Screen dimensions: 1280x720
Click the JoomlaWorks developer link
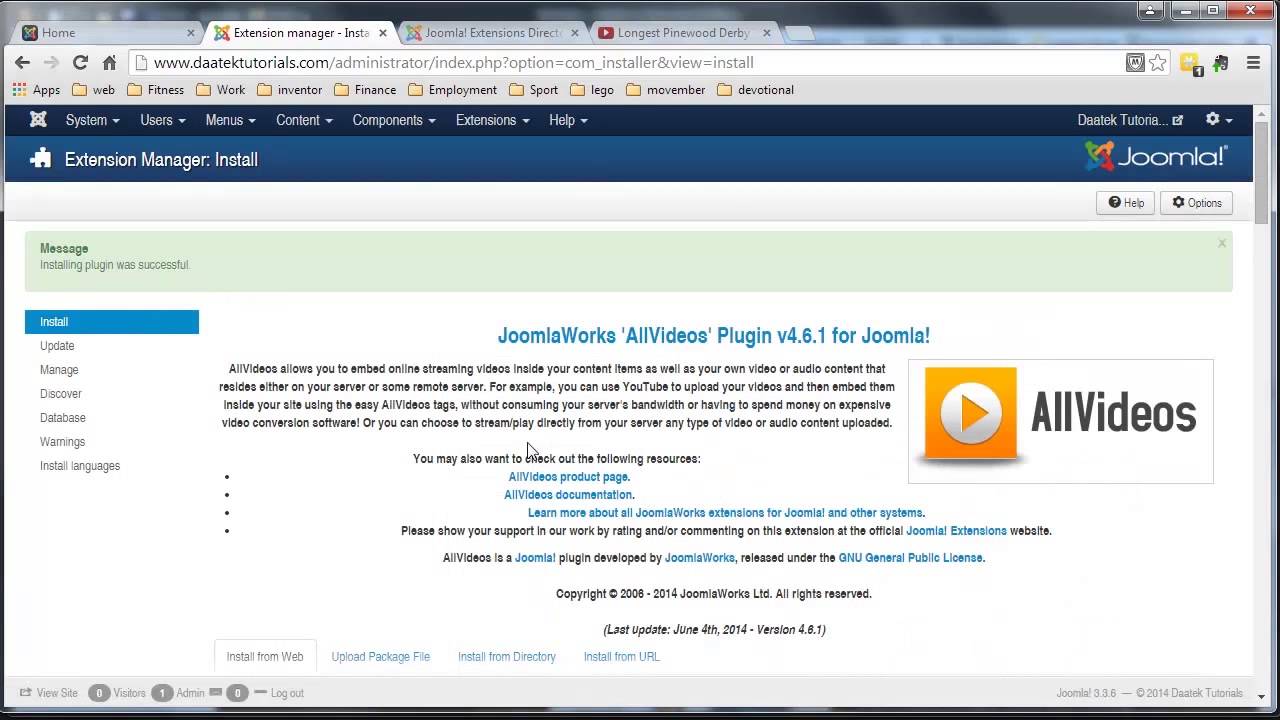coord(700,558)
